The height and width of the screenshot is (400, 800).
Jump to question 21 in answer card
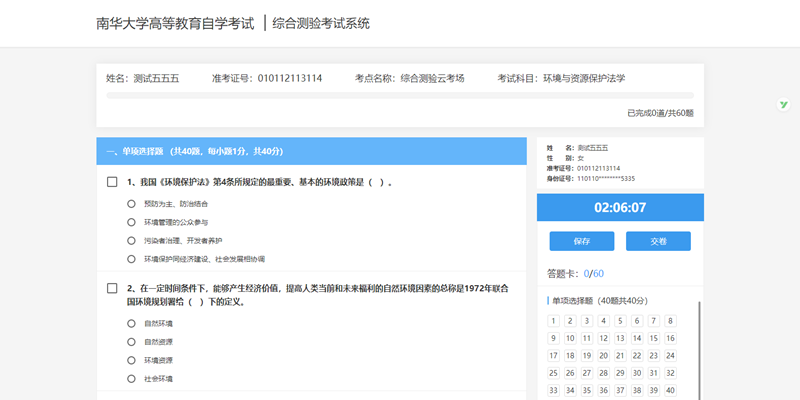621,356
